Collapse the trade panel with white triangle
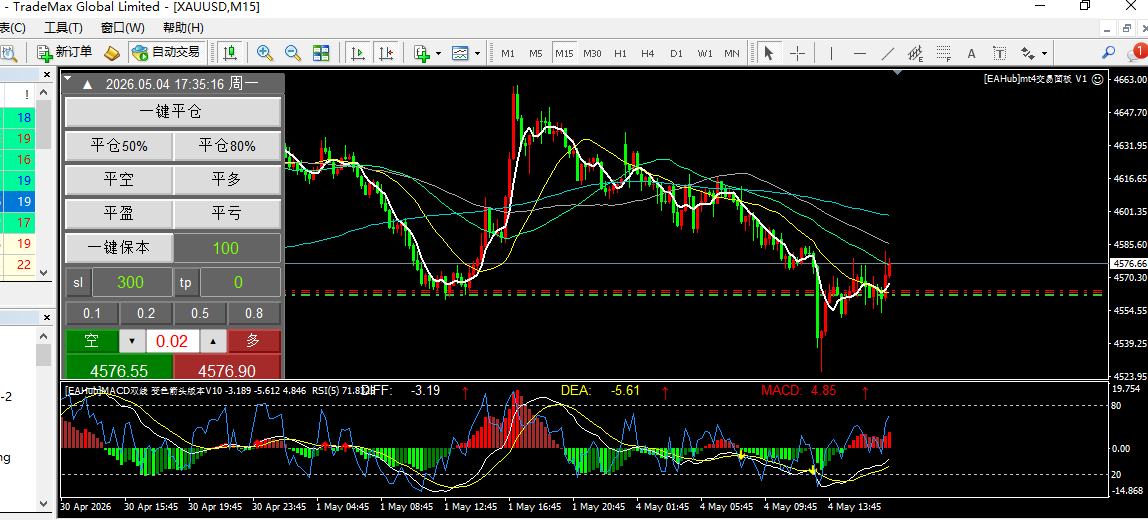 point(87,84)
